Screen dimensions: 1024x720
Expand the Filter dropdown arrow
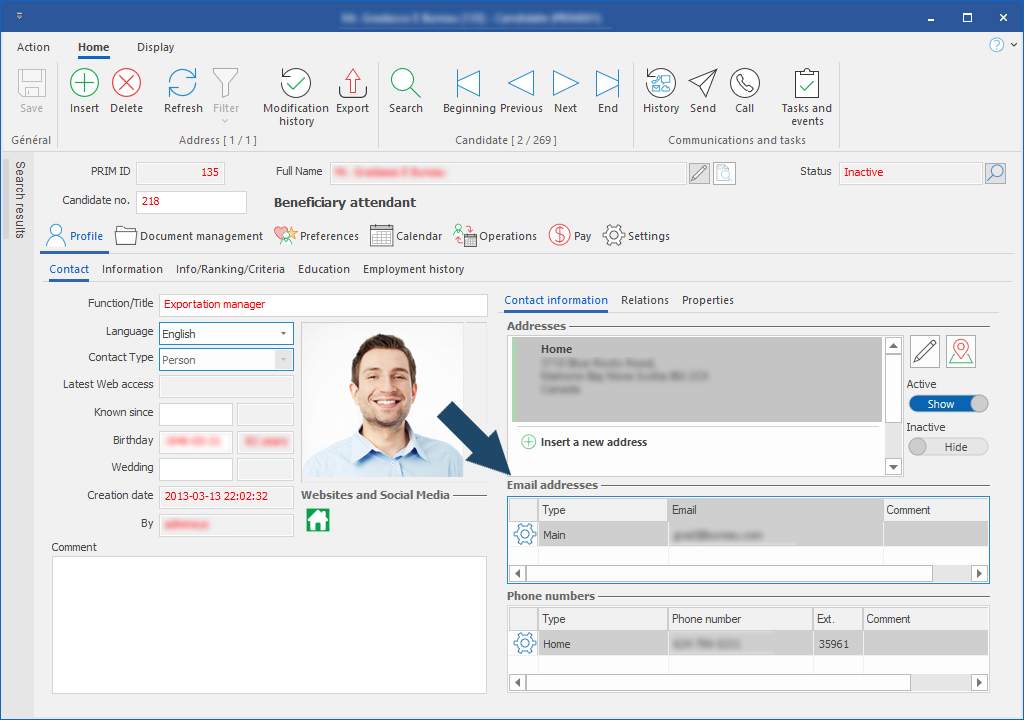click(226, 121)
